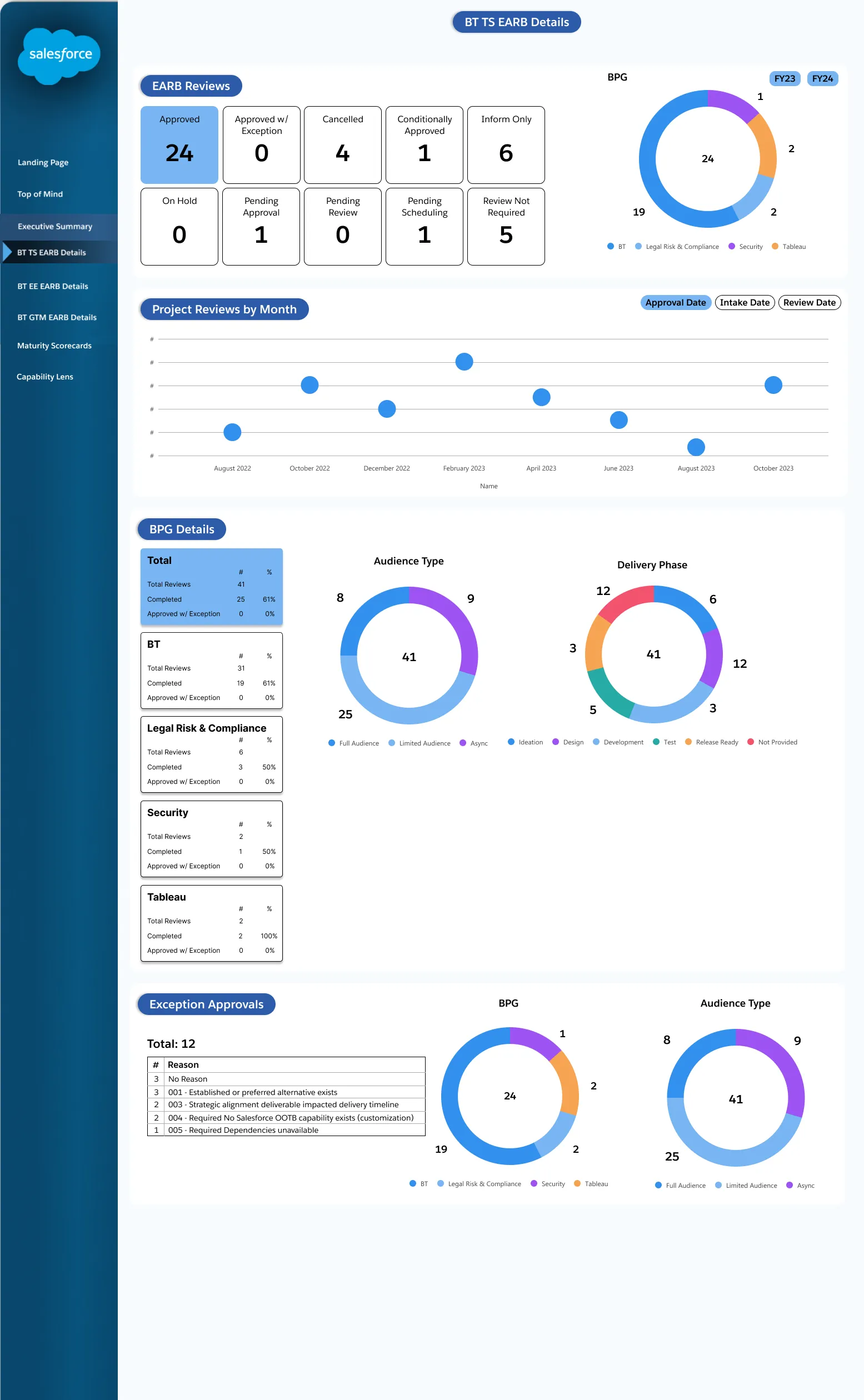Navigate to Maturity Scorecards
The width and height of the screenshot is (864, 1400).
(x=54, y=346)
